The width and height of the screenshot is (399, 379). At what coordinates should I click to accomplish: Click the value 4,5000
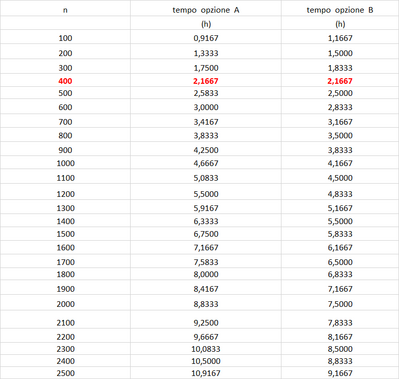(340, 178)
